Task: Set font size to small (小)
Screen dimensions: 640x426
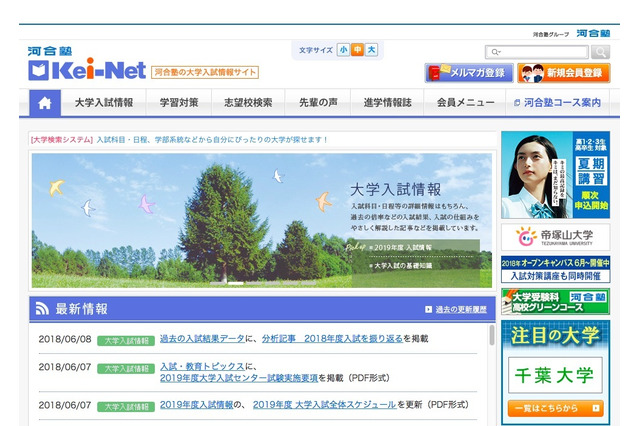Action: [343, 50]
